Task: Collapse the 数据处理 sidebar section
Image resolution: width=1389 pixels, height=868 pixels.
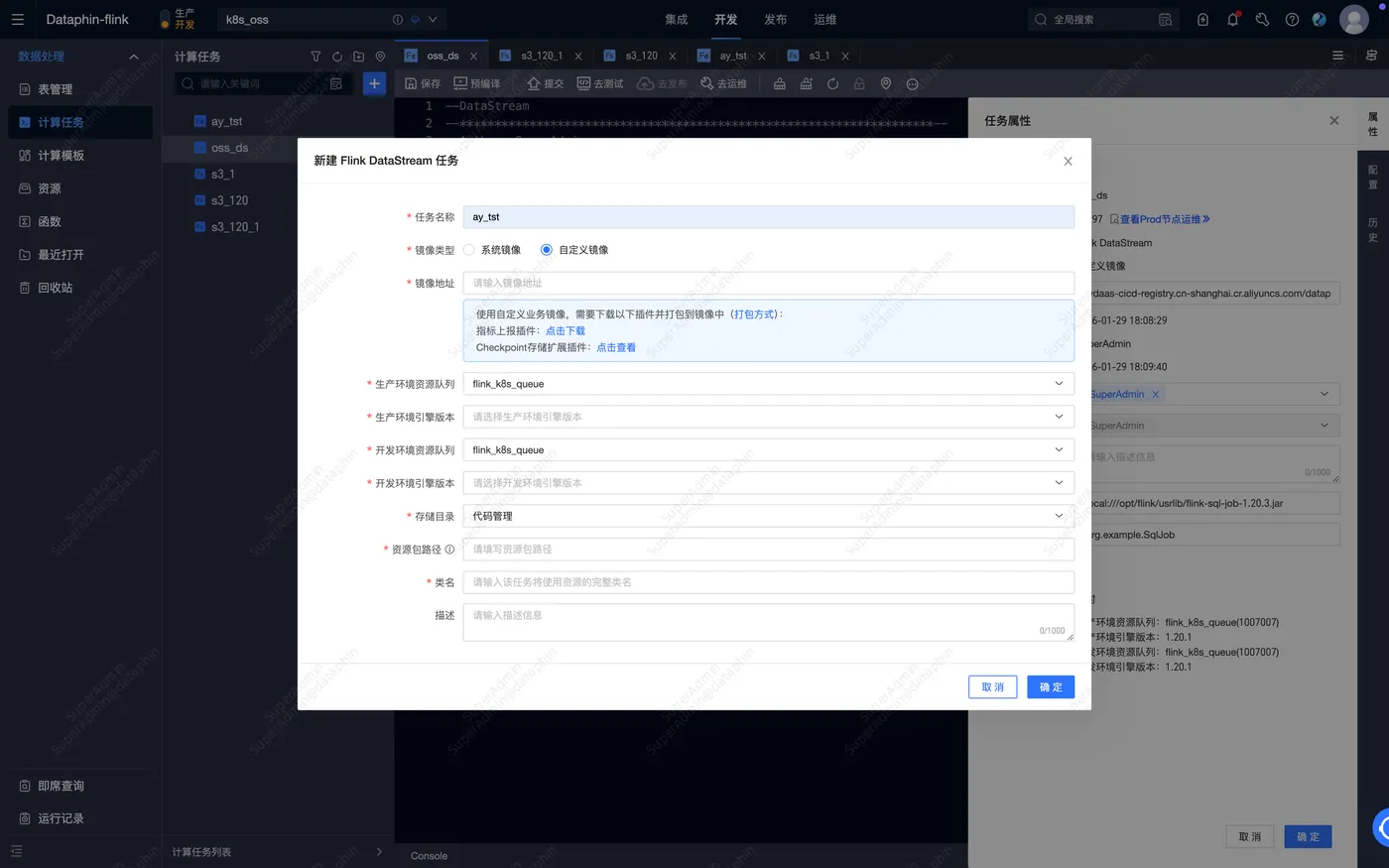Action: [134, 57]
